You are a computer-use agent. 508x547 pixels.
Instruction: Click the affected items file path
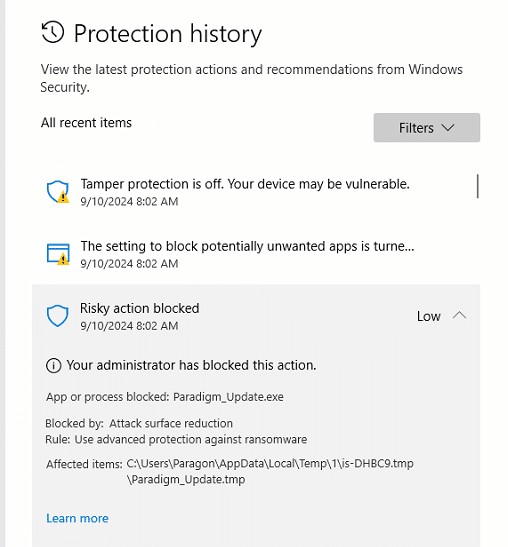click(270, 471)
